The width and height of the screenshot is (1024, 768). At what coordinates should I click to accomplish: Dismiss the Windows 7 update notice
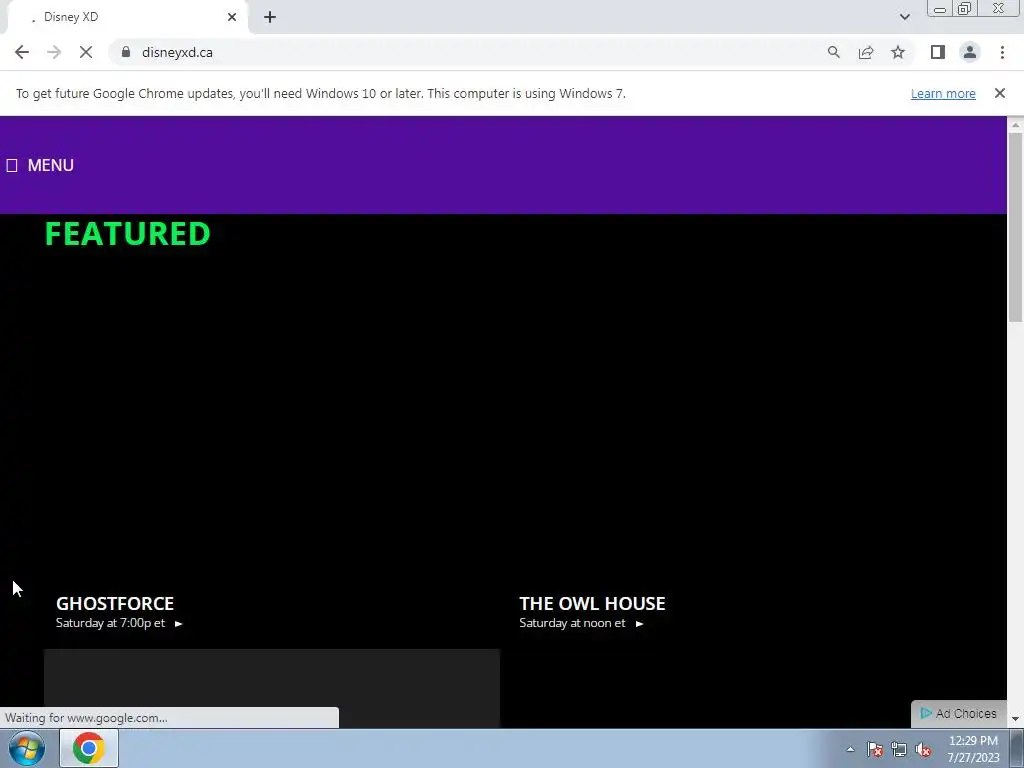(x=1000, y=93)
